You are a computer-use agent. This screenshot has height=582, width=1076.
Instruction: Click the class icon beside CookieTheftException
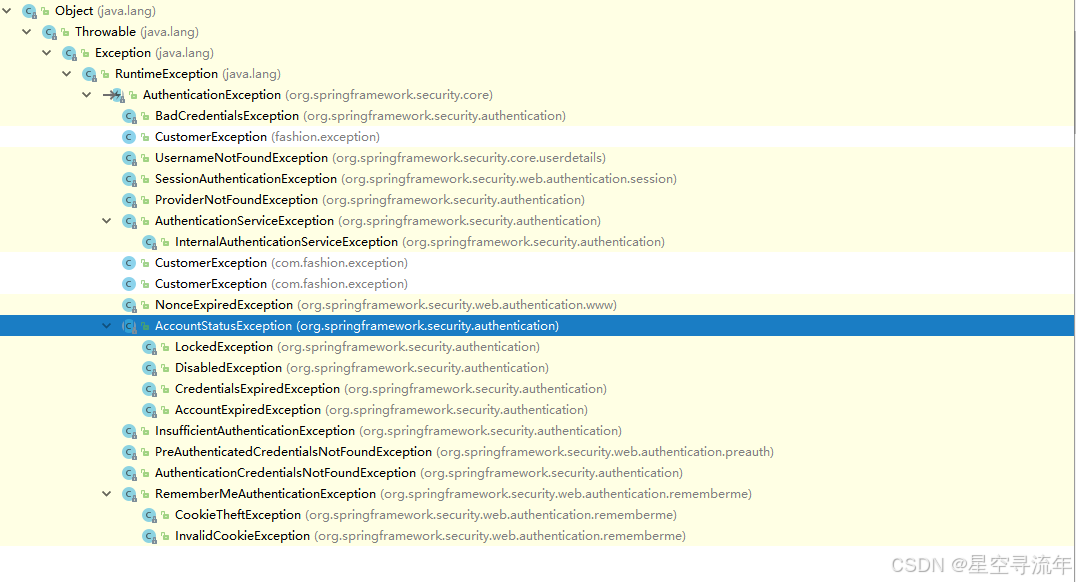tap(149, 515)
